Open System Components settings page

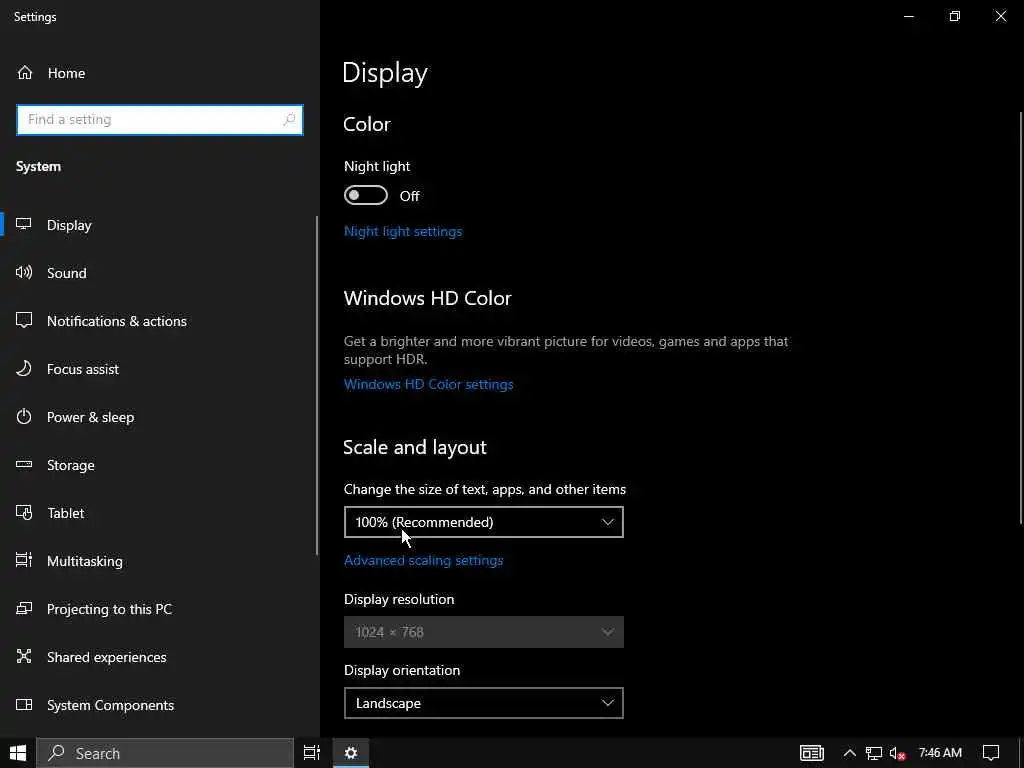pos(159,705)
